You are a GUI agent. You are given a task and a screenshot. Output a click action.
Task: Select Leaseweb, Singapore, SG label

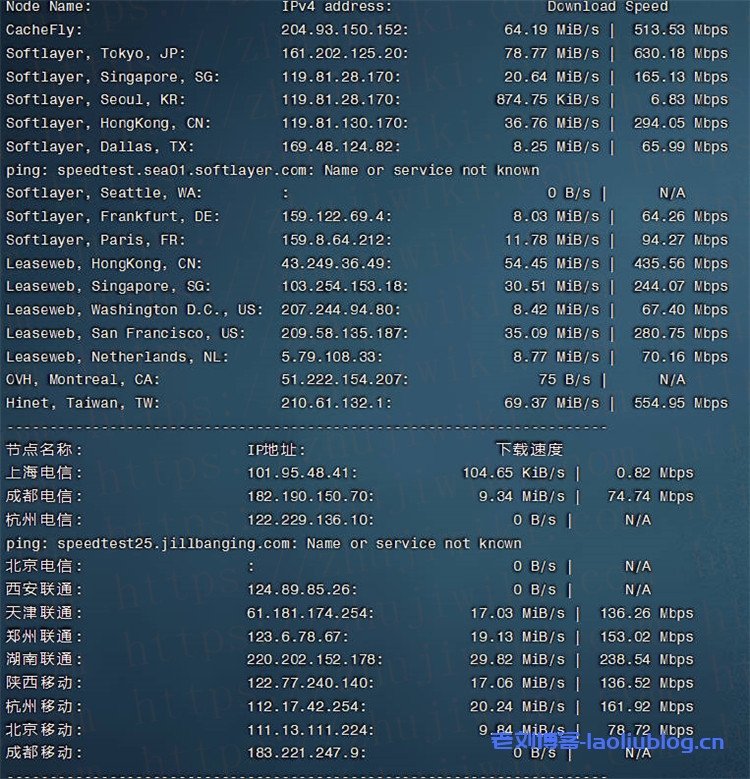[108, 287]
